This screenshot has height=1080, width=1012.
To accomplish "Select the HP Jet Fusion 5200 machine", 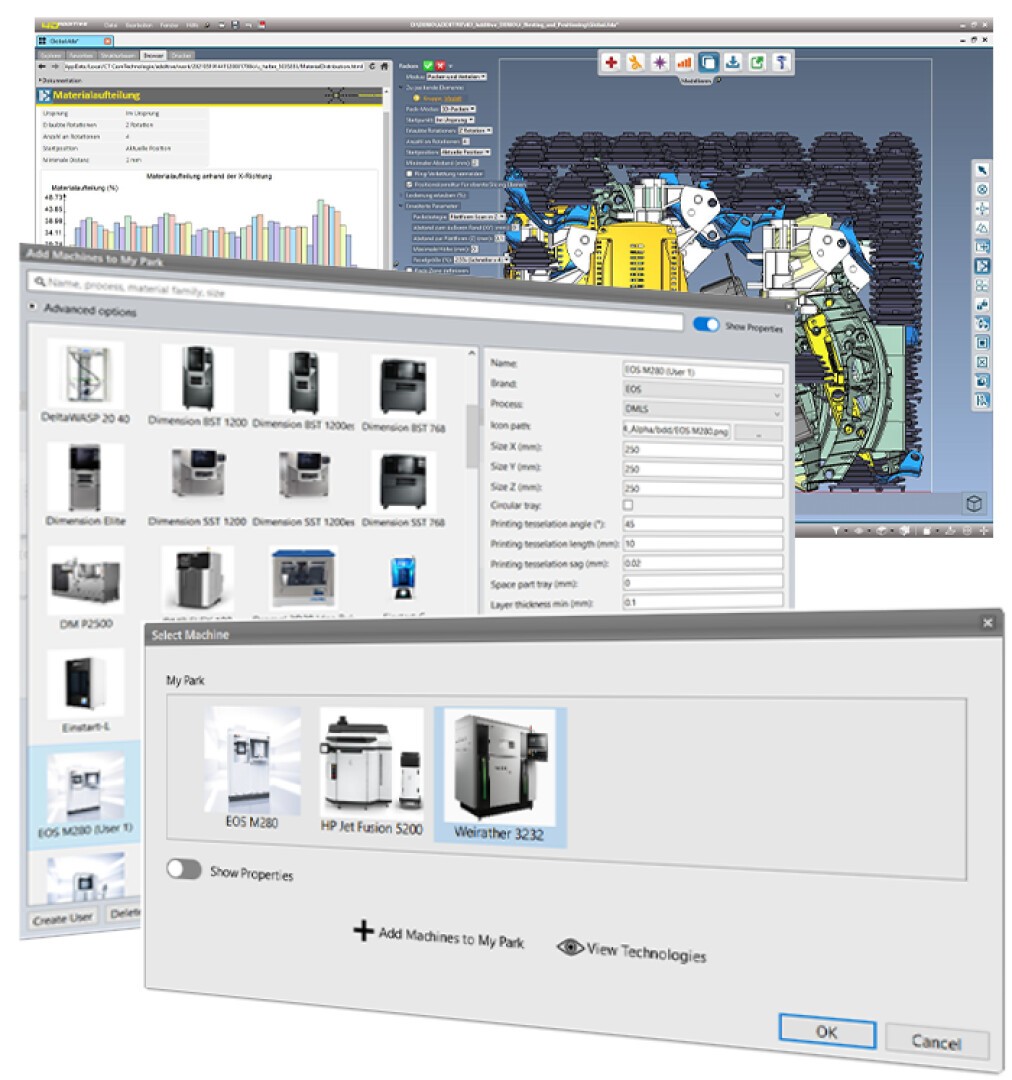I will [x=371, y=771].
